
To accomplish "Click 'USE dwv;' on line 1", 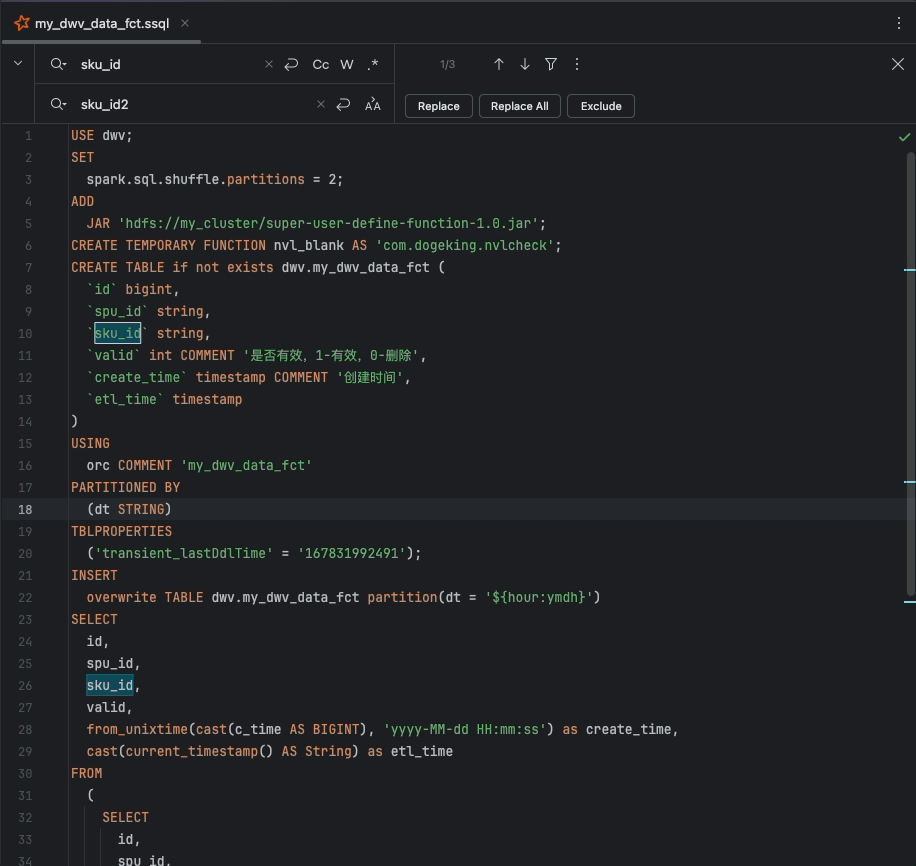I will [102, 136].
